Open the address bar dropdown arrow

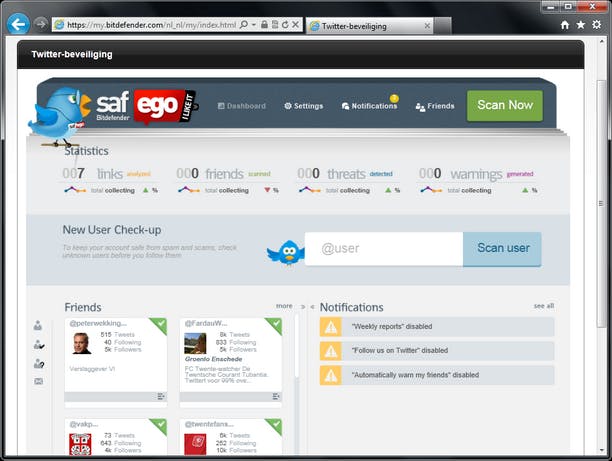point(254,25)
